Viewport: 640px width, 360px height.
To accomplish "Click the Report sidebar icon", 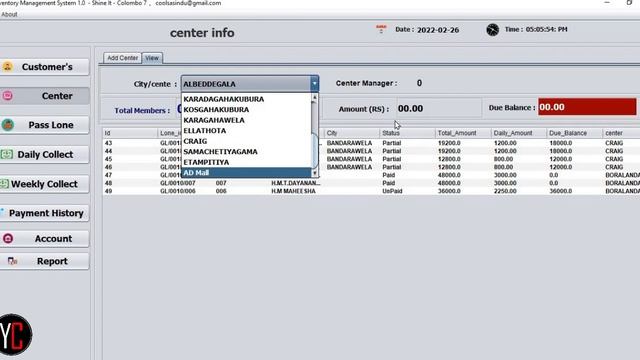I will [12, 261].
